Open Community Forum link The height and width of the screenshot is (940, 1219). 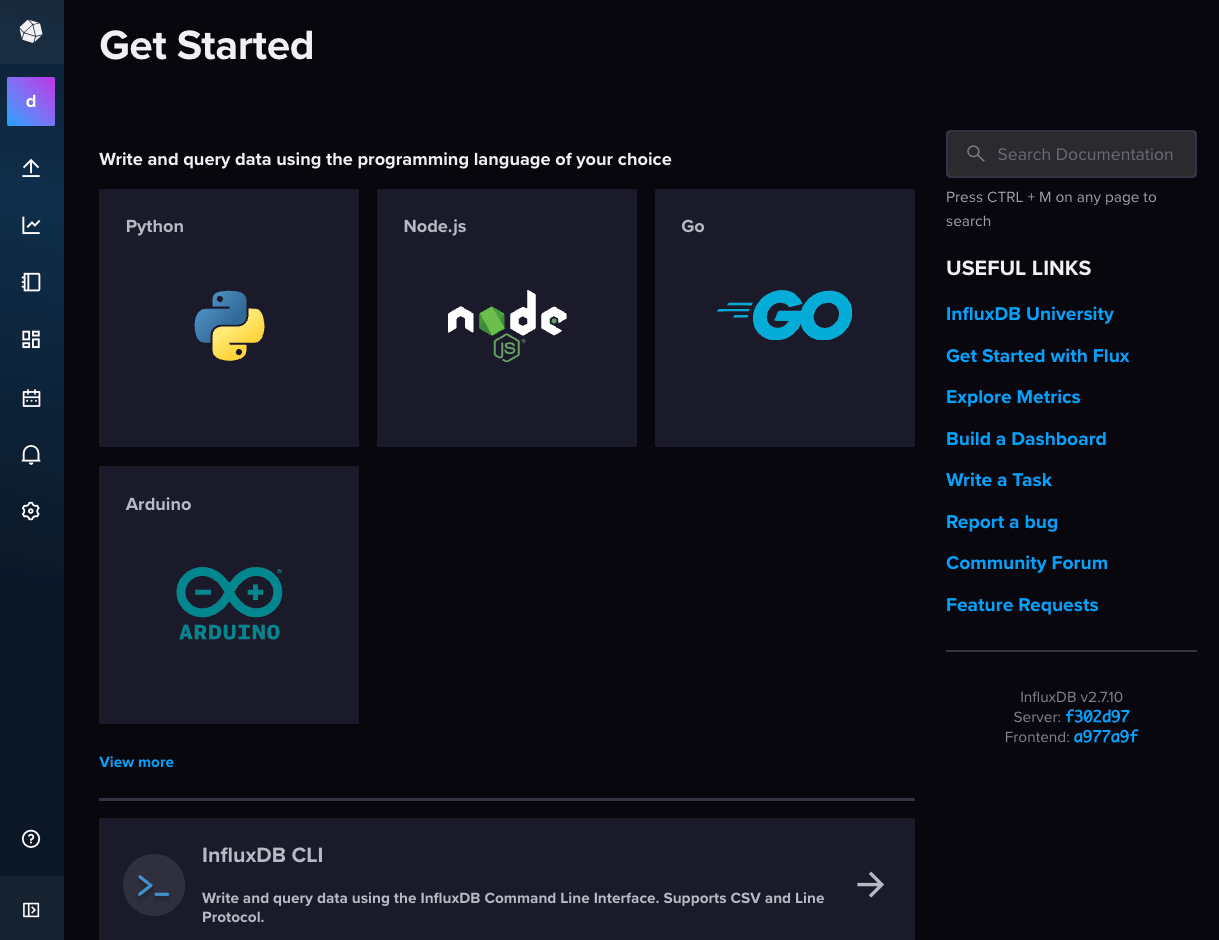pyautogui.click(x=1027, y=563)
